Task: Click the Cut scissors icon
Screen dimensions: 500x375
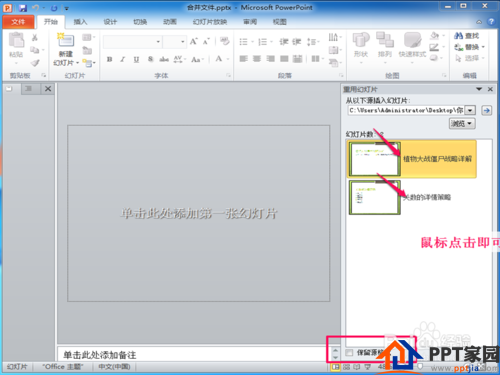Action: tap(35, 38)
